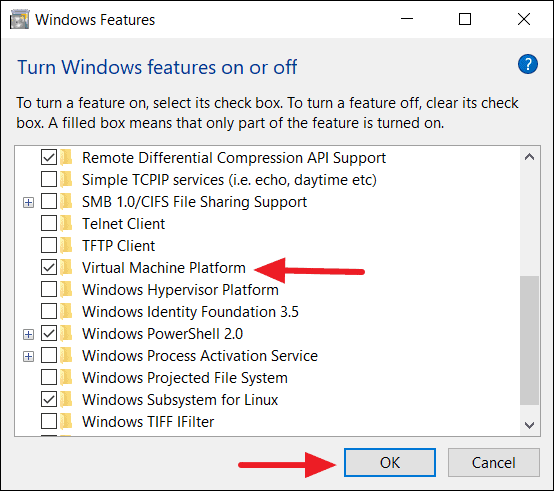Click the scrollbar down arrow
Viewport: 554px width, 491px height.
(529, 425)
